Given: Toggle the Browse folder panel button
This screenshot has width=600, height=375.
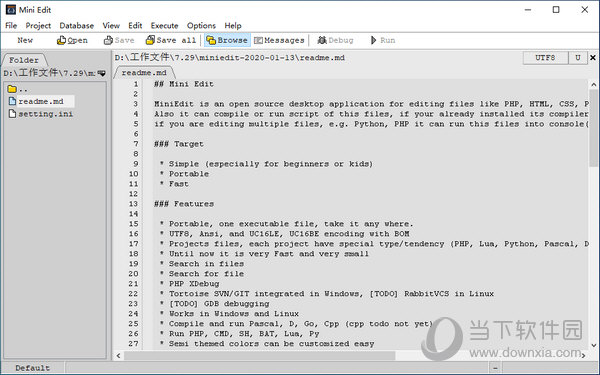Looking at the screenshot, I should tap(227, 40).
